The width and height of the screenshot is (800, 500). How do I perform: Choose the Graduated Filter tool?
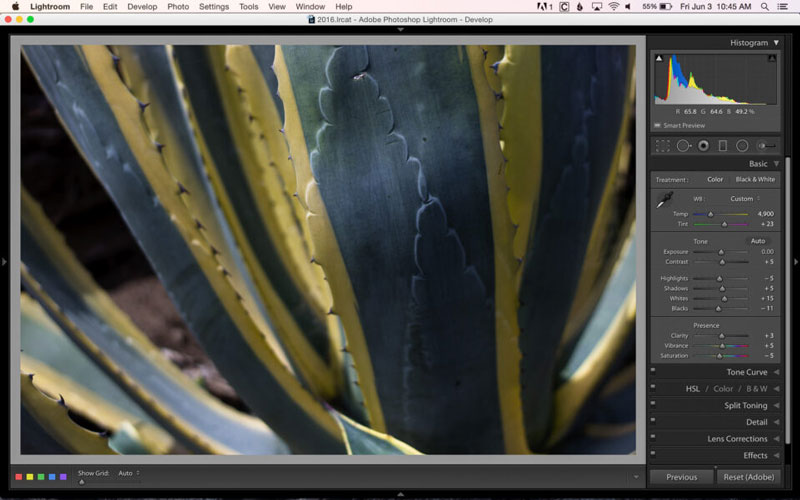(723, 146)
